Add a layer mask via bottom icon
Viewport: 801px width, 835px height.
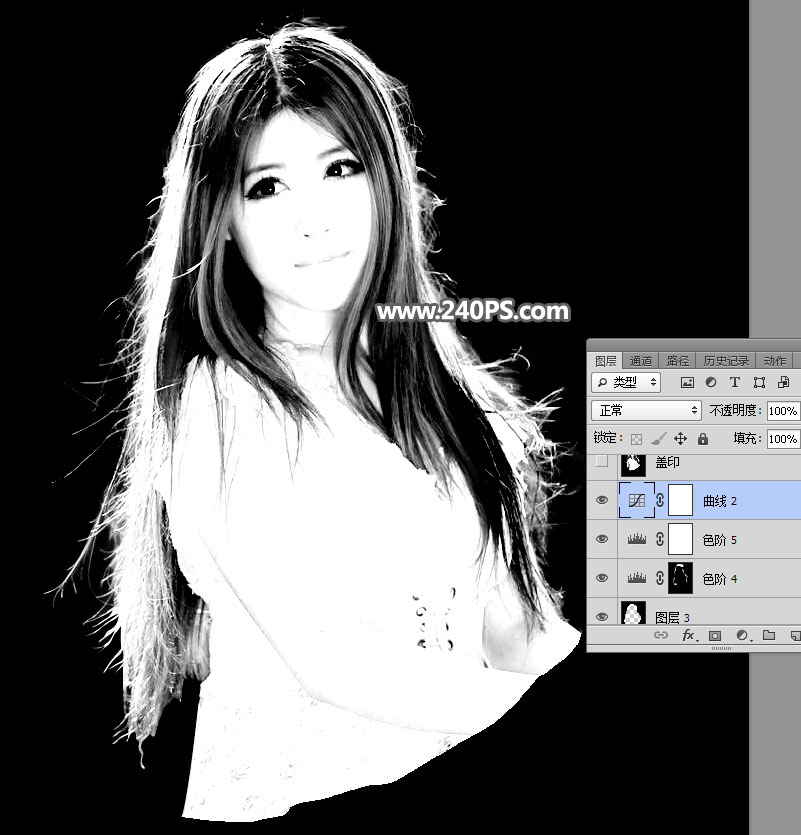coord(715,636)
